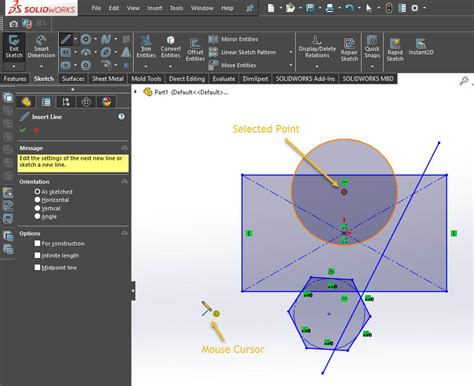Screen dimensions: 474x386
Task: Choose the Offset Entities tool
Action: click(195, 50)
